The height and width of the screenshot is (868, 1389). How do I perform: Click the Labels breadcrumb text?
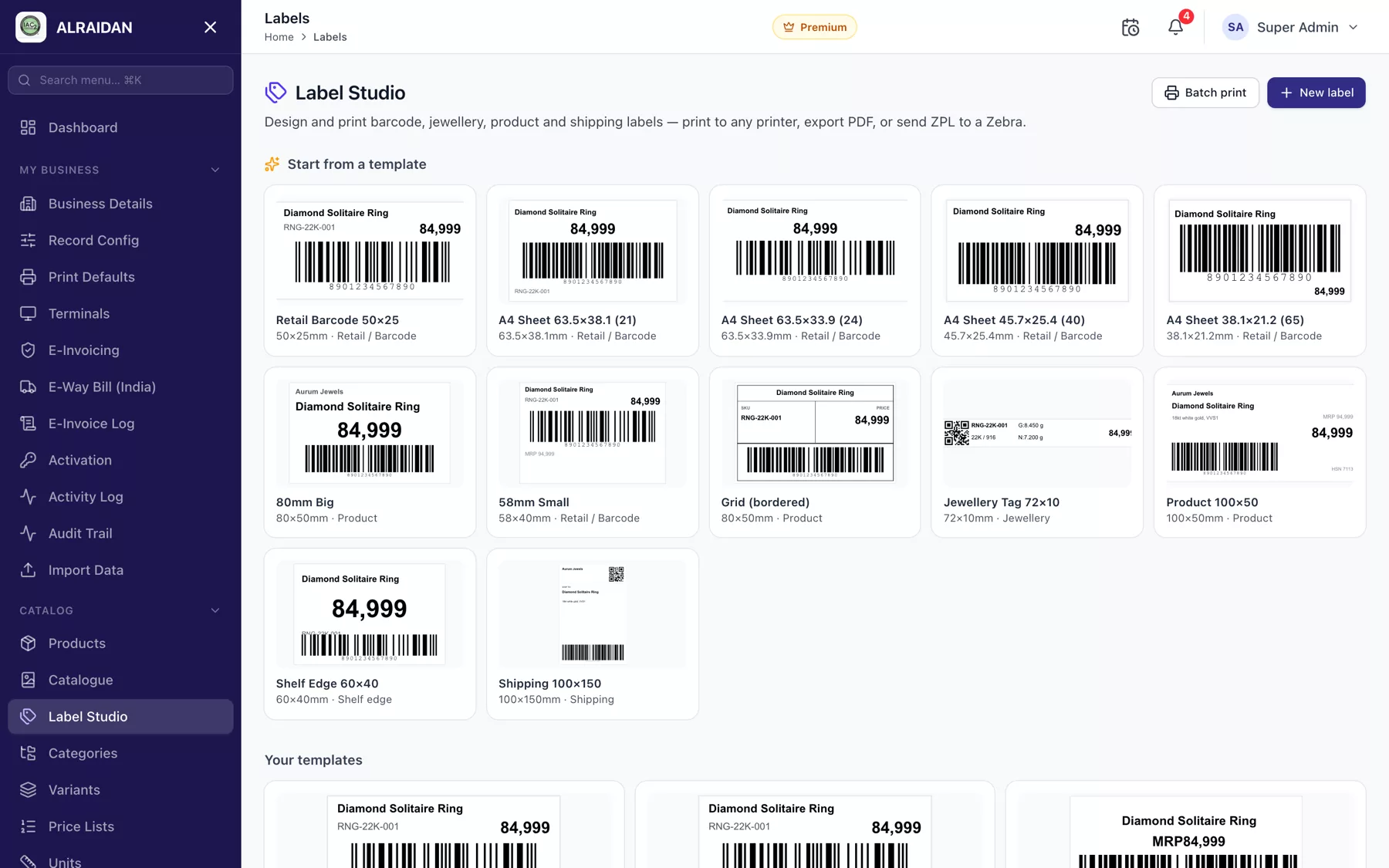click(x=330, y=37)
